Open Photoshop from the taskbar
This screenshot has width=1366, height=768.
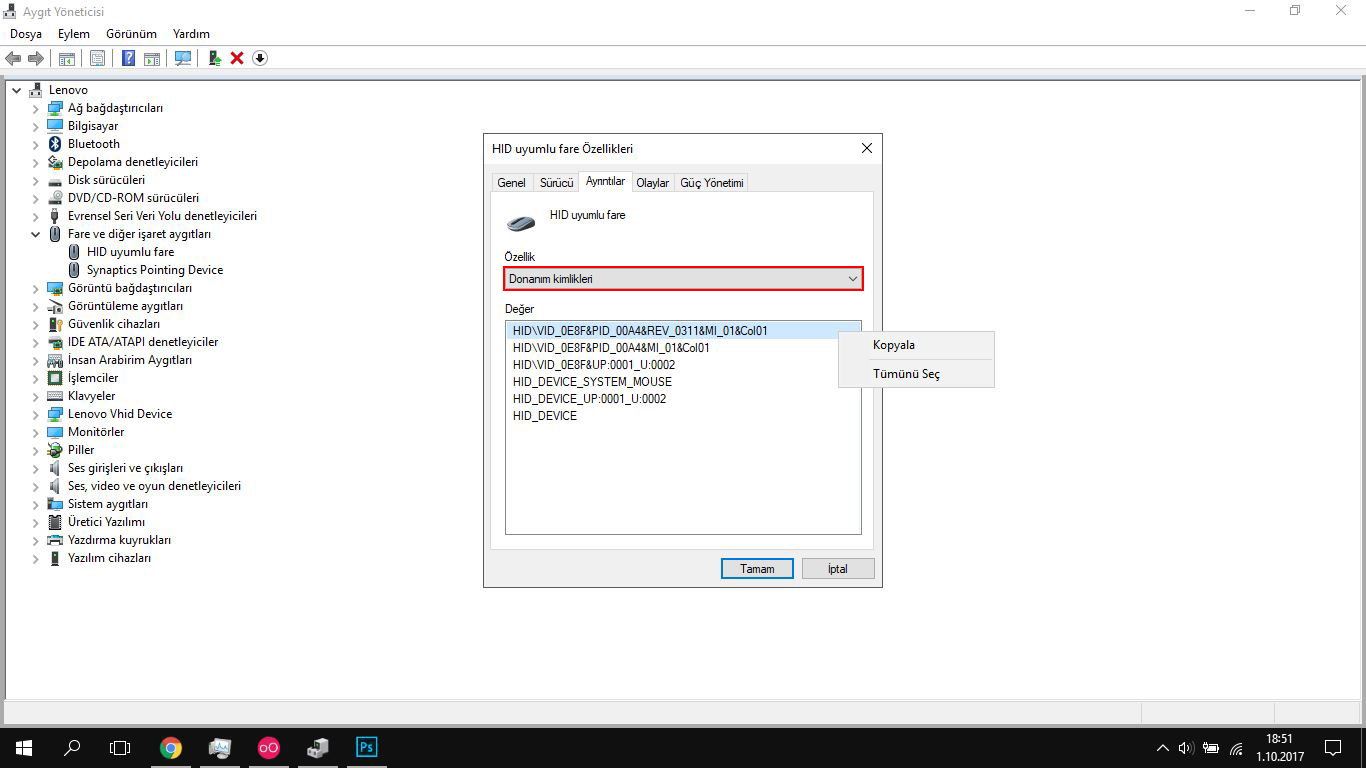pos(366,747)
